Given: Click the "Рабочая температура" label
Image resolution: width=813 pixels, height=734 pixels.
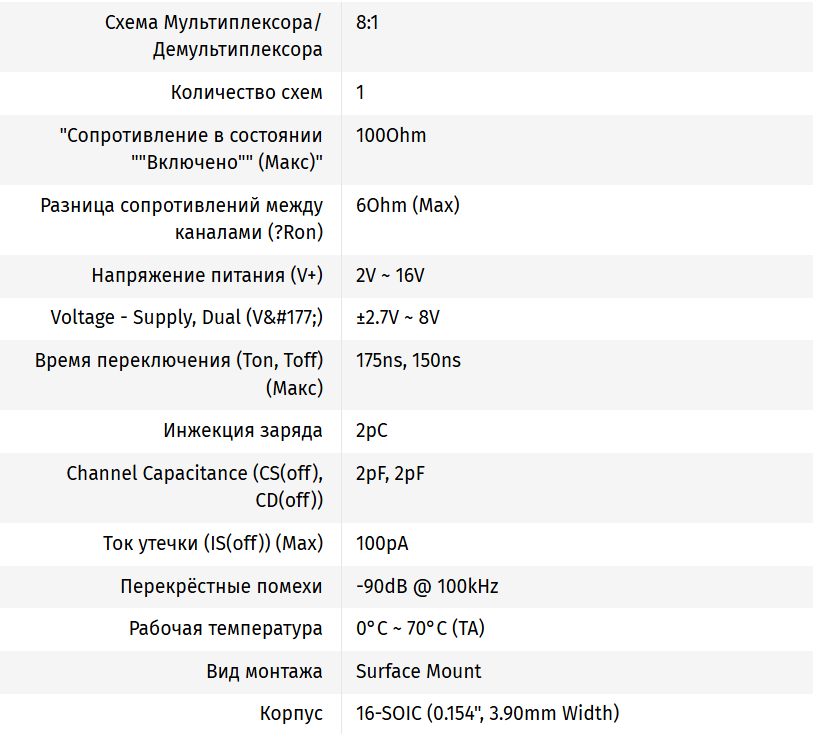Looking at the screenshot, I should point(225,629).
